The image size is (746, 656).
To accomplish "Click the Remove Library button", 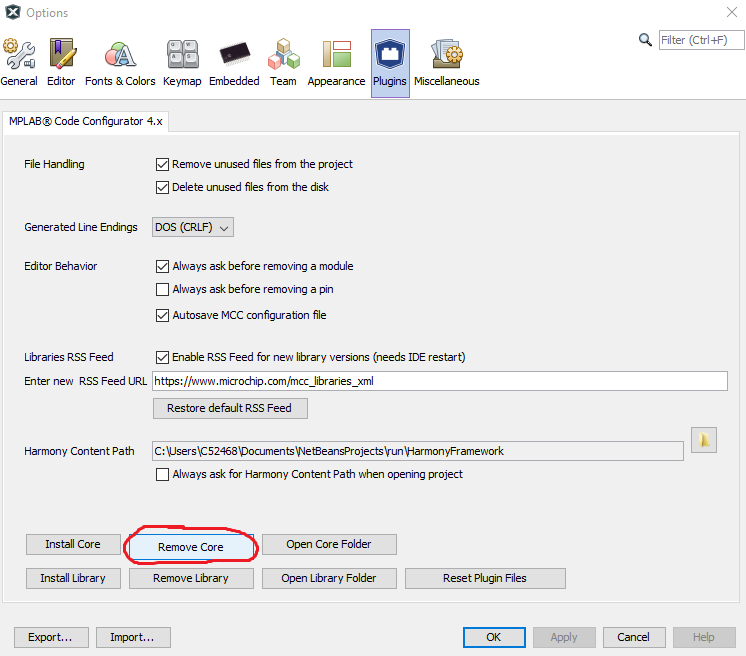I will [x=191, y=578].
